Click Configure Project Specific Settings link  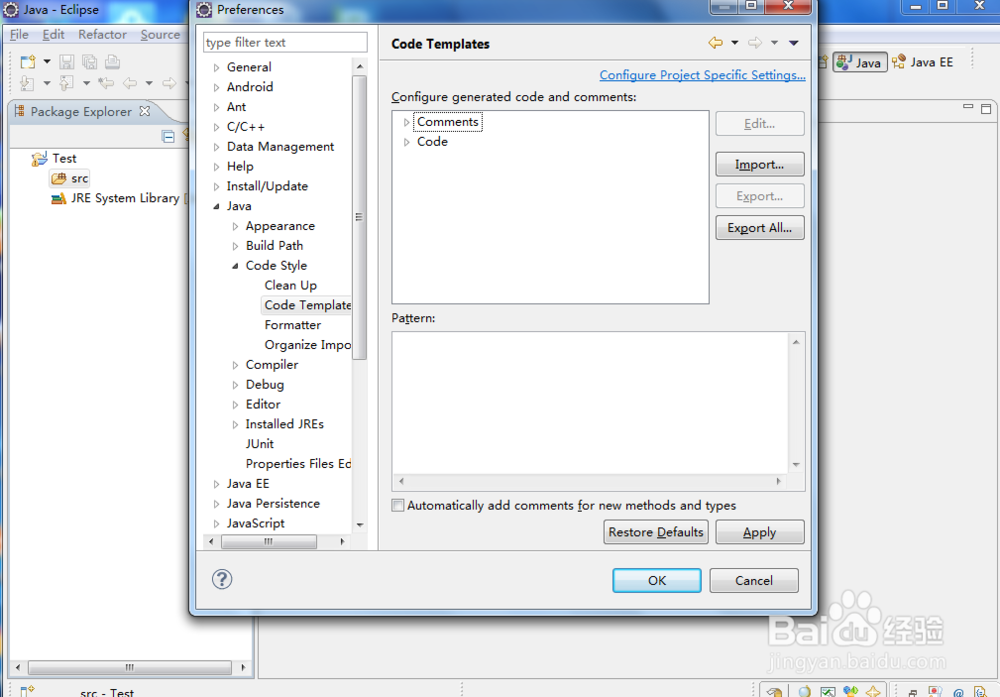(702, 75)
